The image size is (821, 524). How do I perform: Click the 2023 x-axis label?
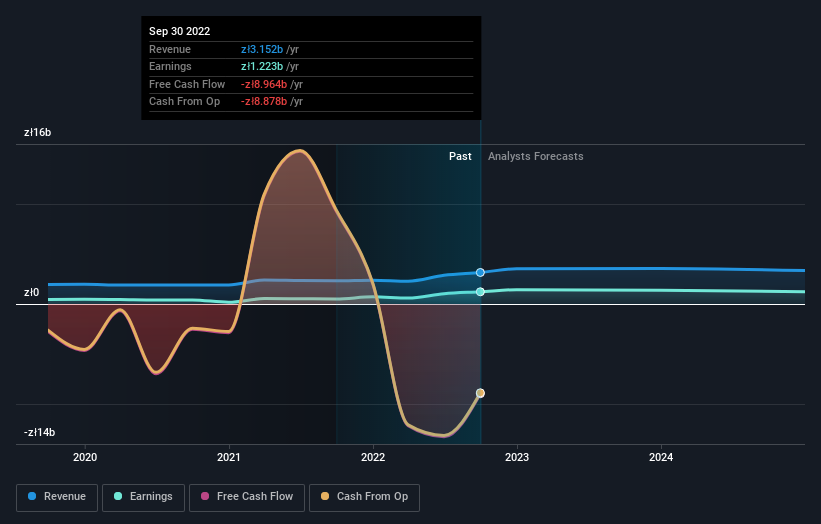(x=517, y=457)
